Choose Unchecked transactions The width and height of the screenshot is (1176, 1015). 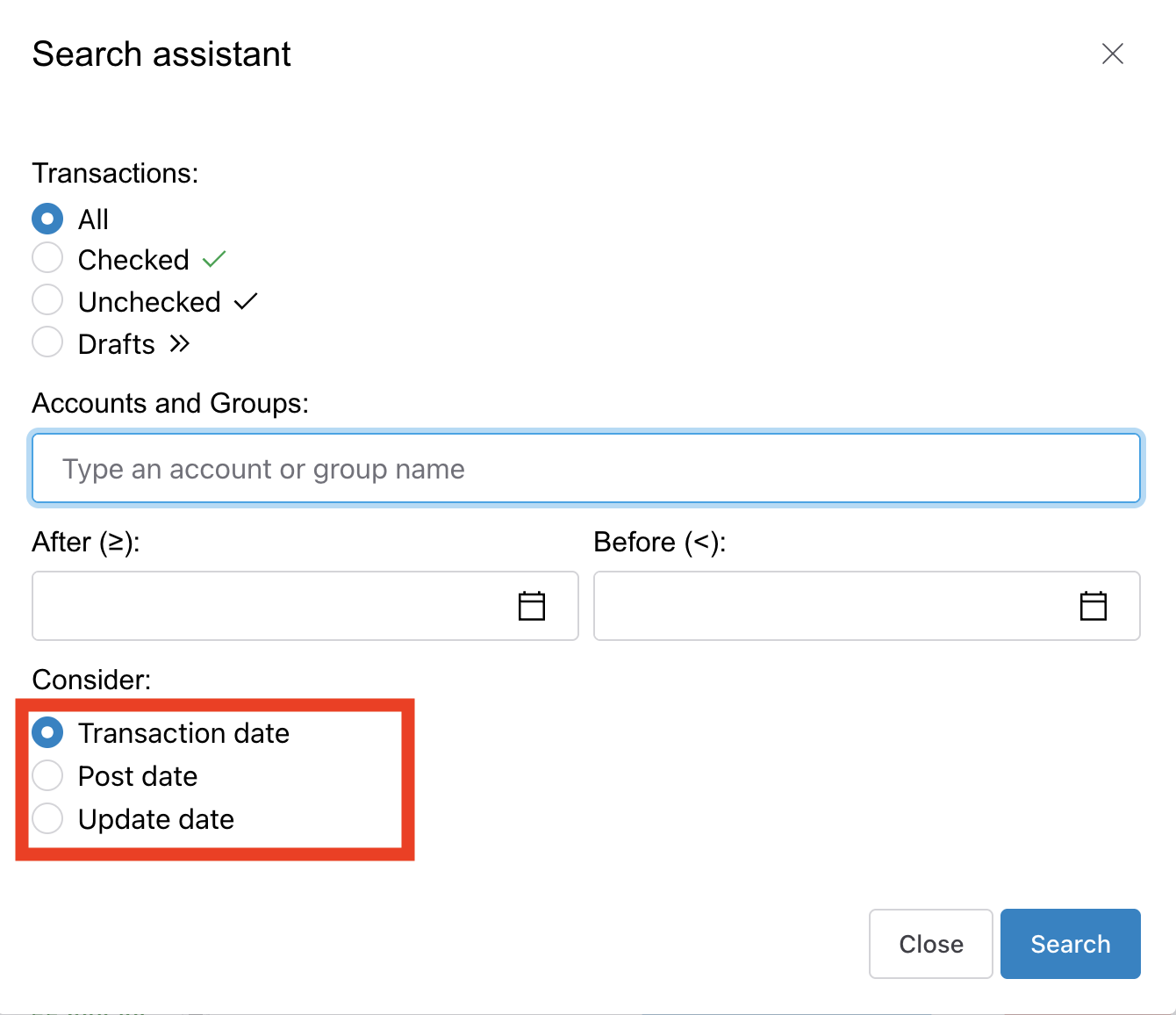tap(47, 299)
